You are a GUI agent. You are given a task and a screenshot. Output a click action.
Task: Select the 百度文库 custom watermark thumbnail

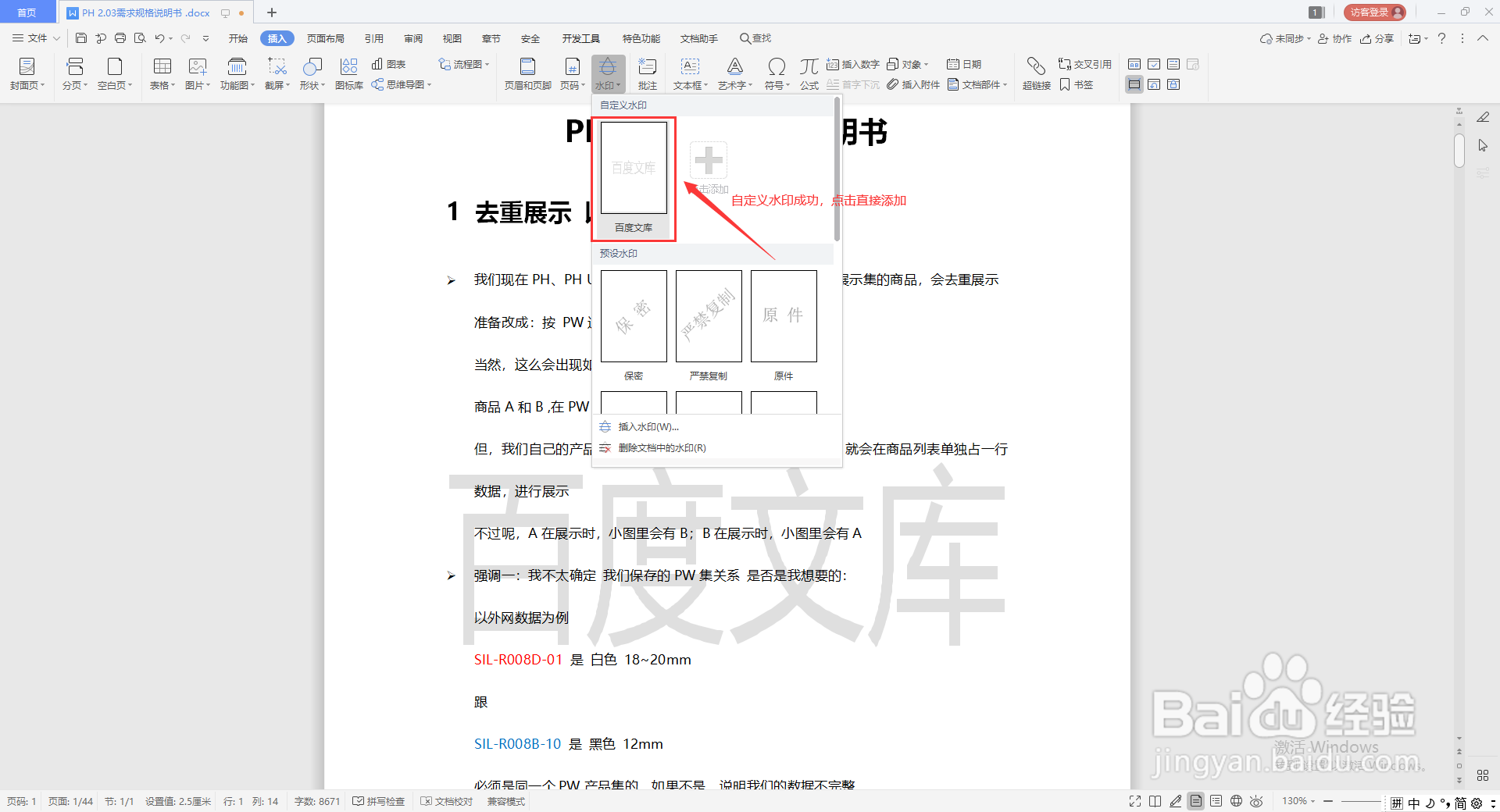pyautogui.click(x=633, y=167)
